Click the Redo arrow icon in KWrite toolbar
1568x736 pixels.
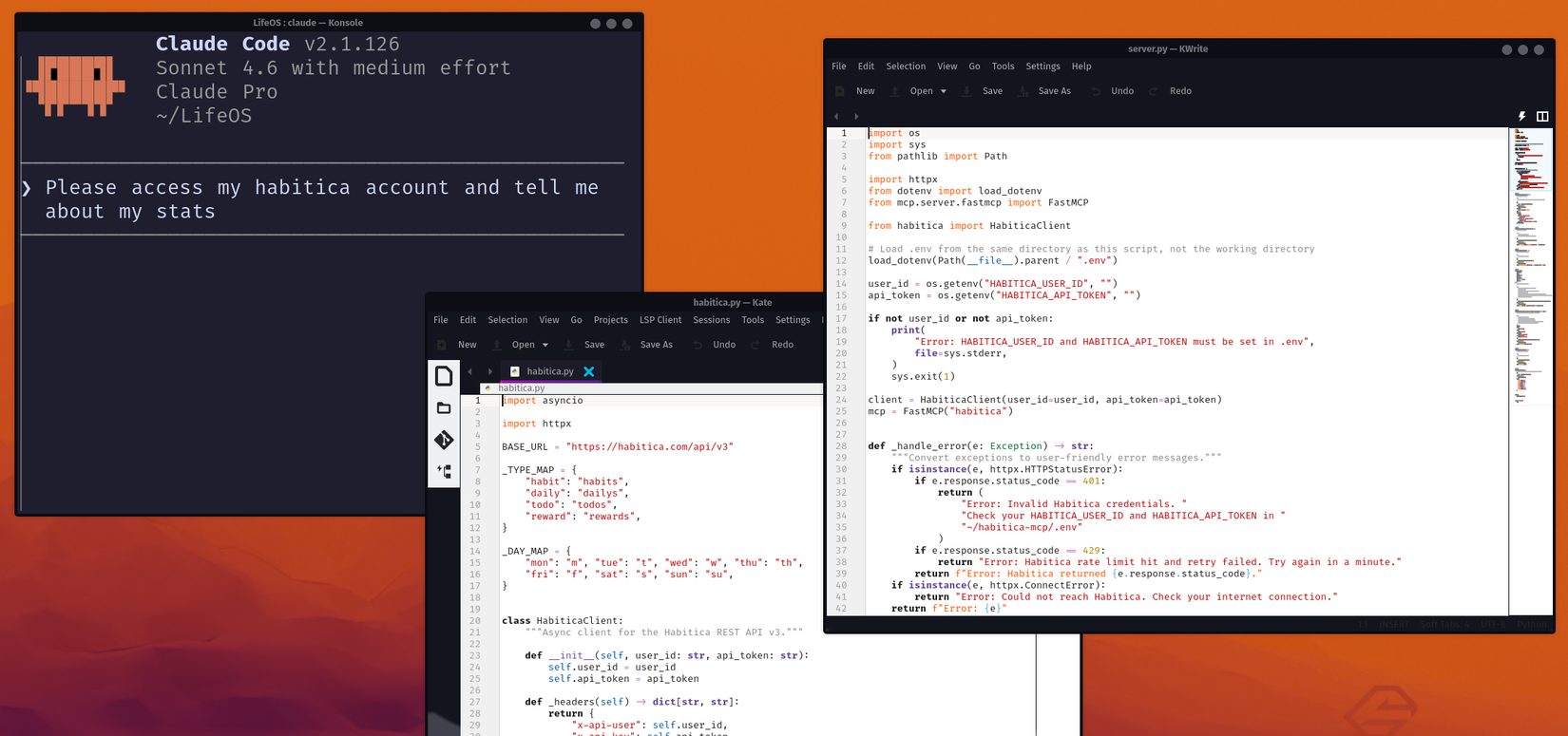click(1154, 91)
